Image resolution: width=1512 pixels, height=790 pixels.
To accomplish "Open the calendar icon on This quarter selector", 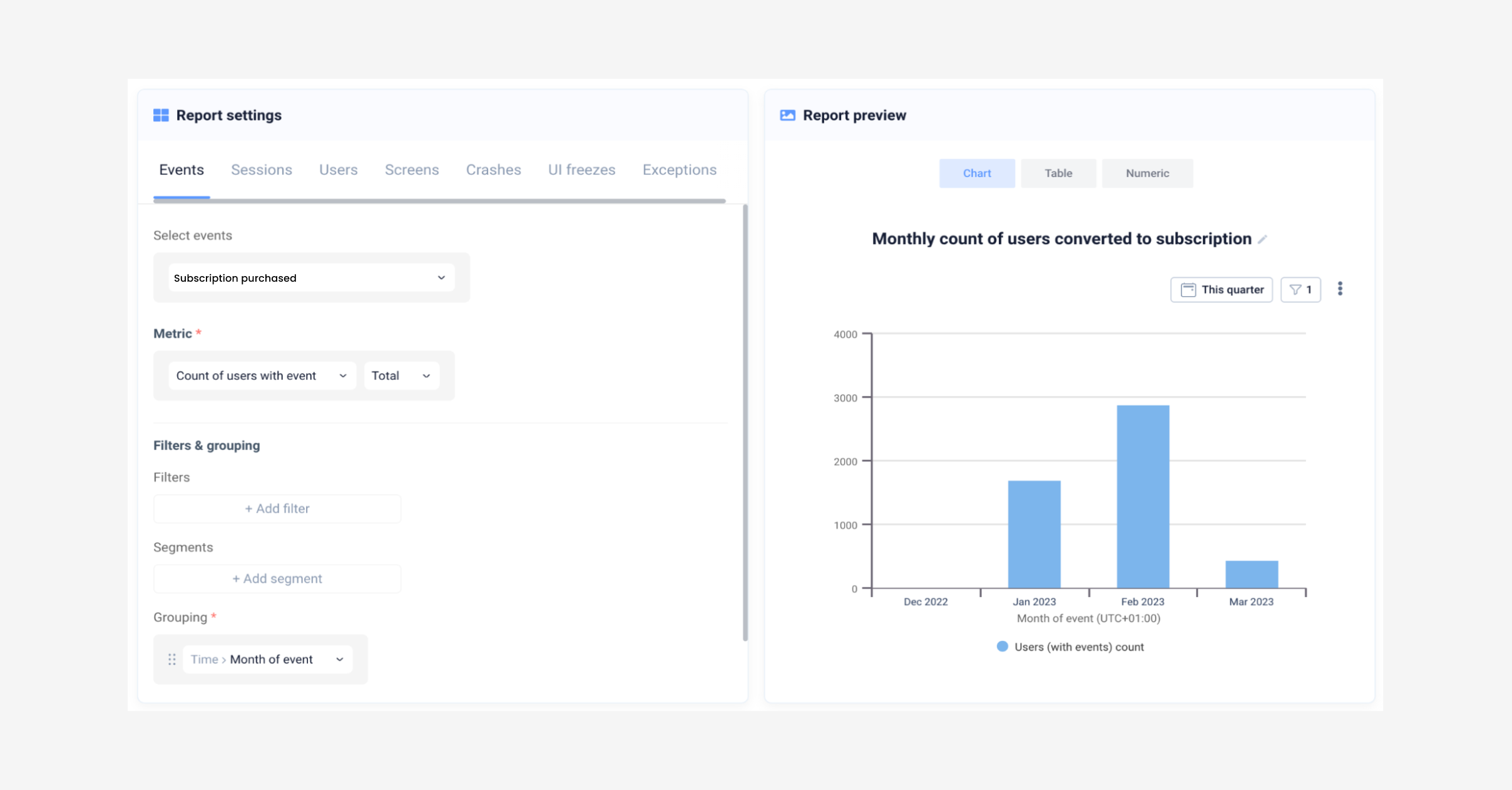I will [x=1188, y=289].
